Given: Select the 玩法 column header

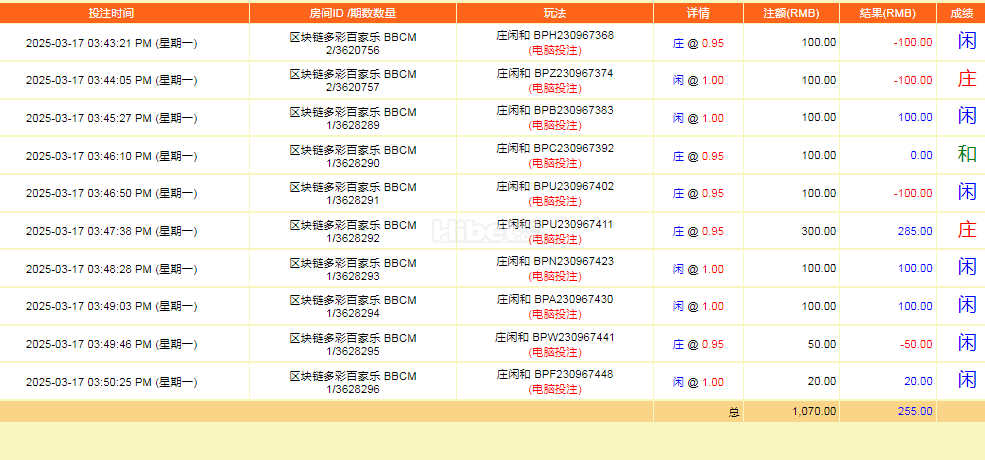Looking at the screenshot, I should tap(554, 13).
